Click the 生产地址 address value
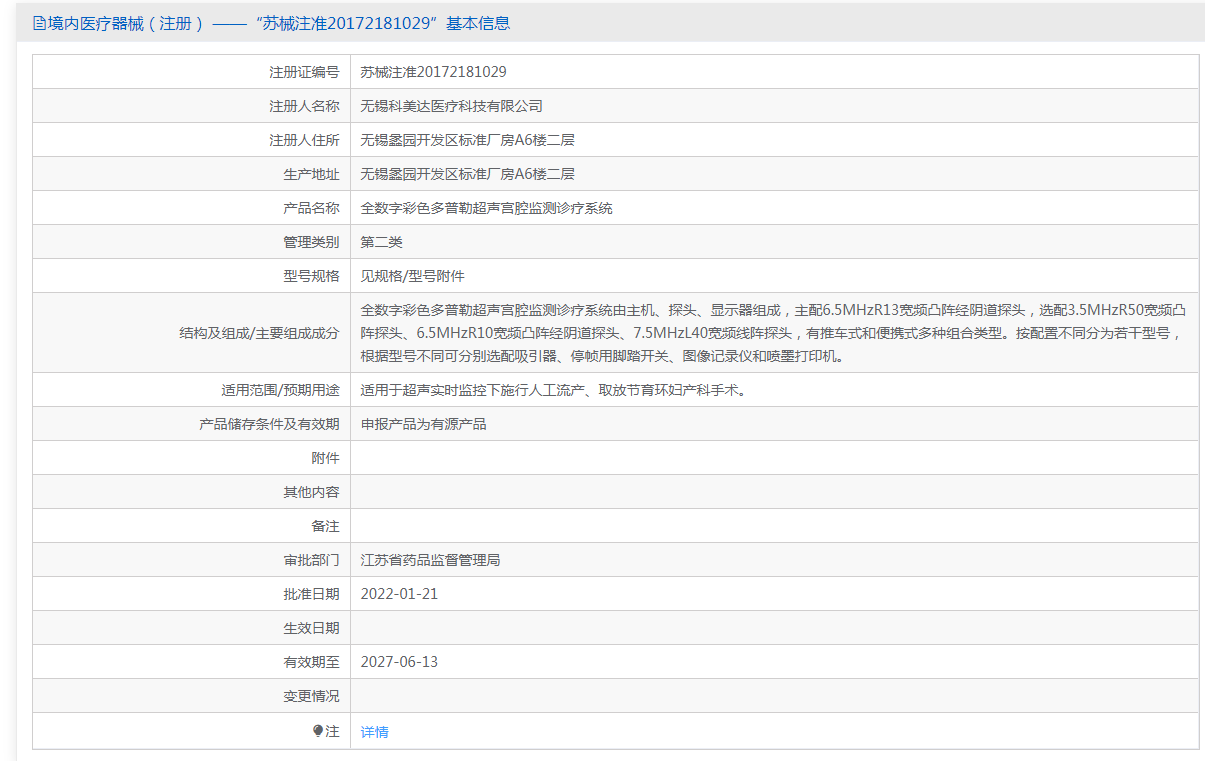Viewport: 1205px width, 761px height. pos(467,174)
